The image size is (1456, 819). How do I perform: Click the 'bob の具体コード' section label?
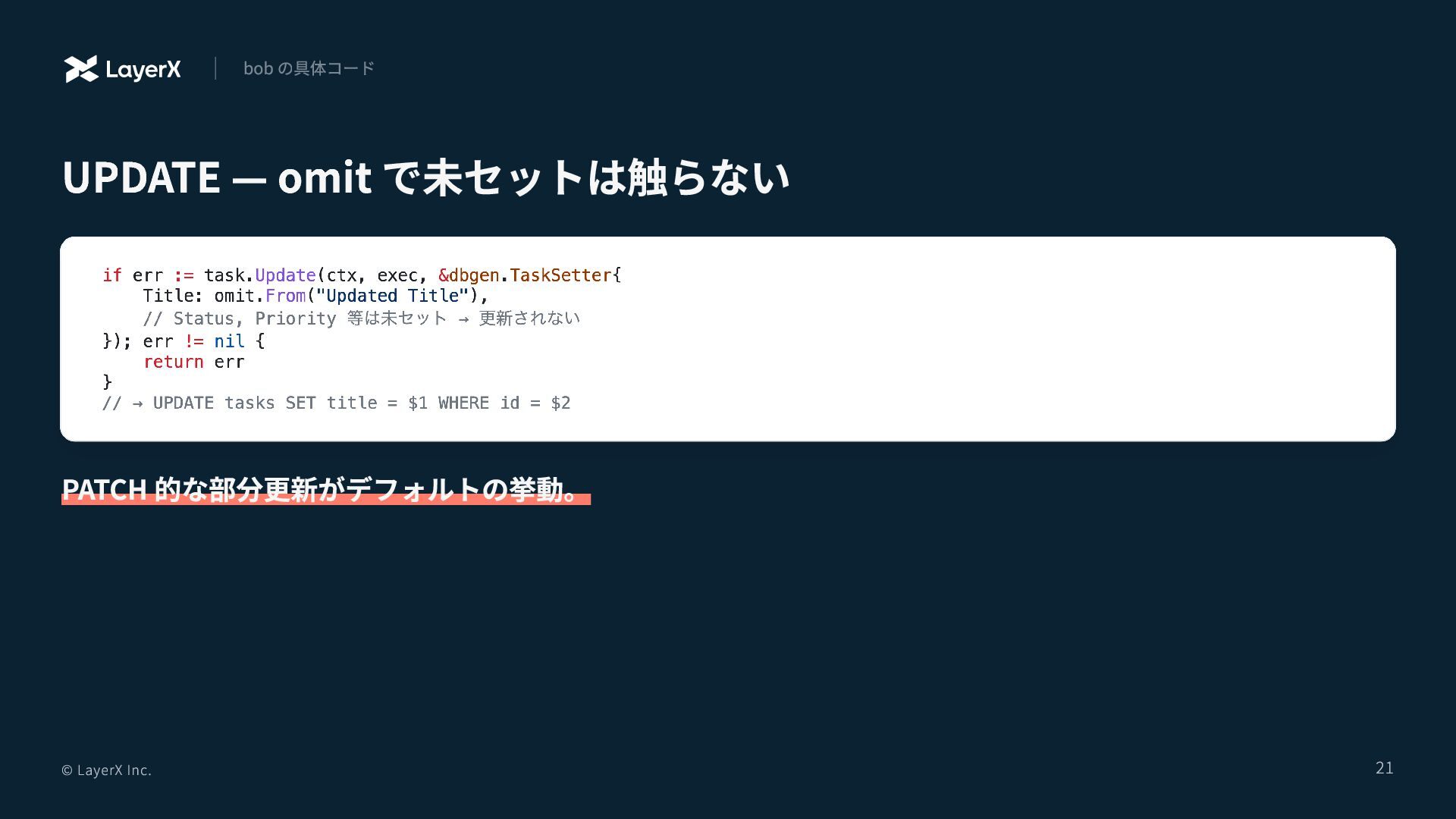click(x=309, y=68)
